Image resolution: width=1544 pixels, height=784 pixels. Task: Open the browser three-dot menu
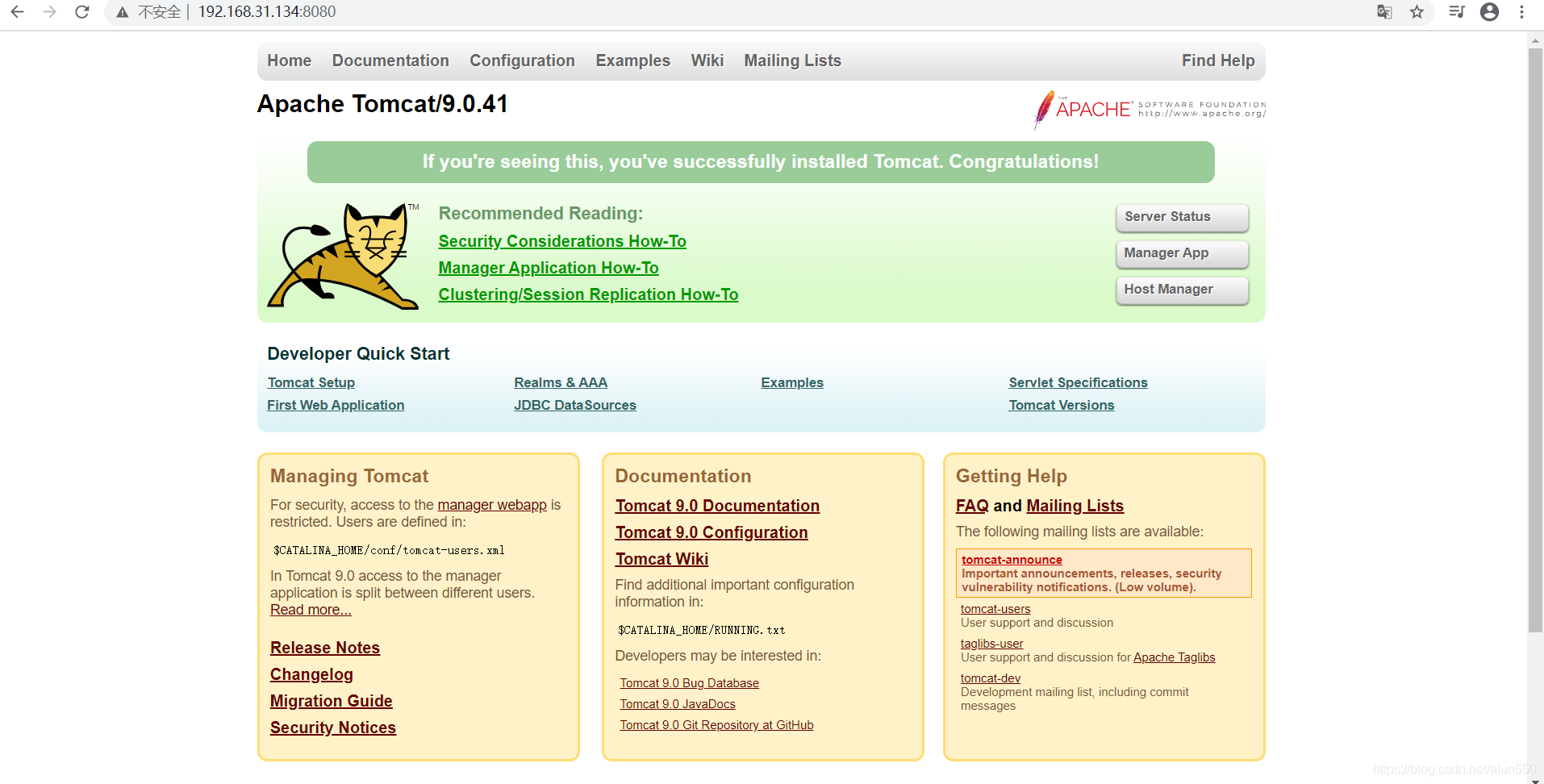(x=1521, y=12)
